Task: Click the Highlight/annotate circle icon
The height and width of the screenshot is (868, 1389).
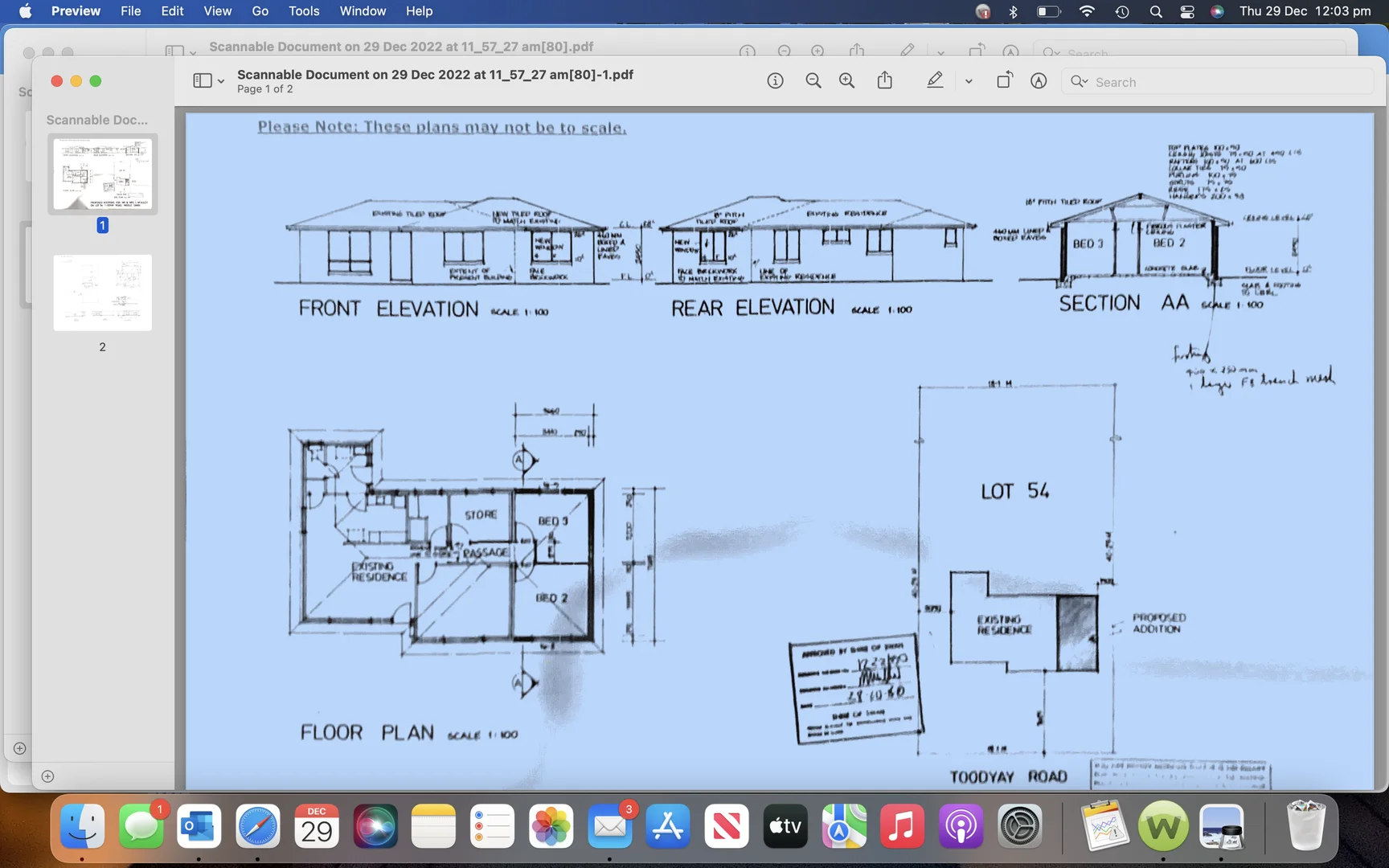Action: (1039, 81)
